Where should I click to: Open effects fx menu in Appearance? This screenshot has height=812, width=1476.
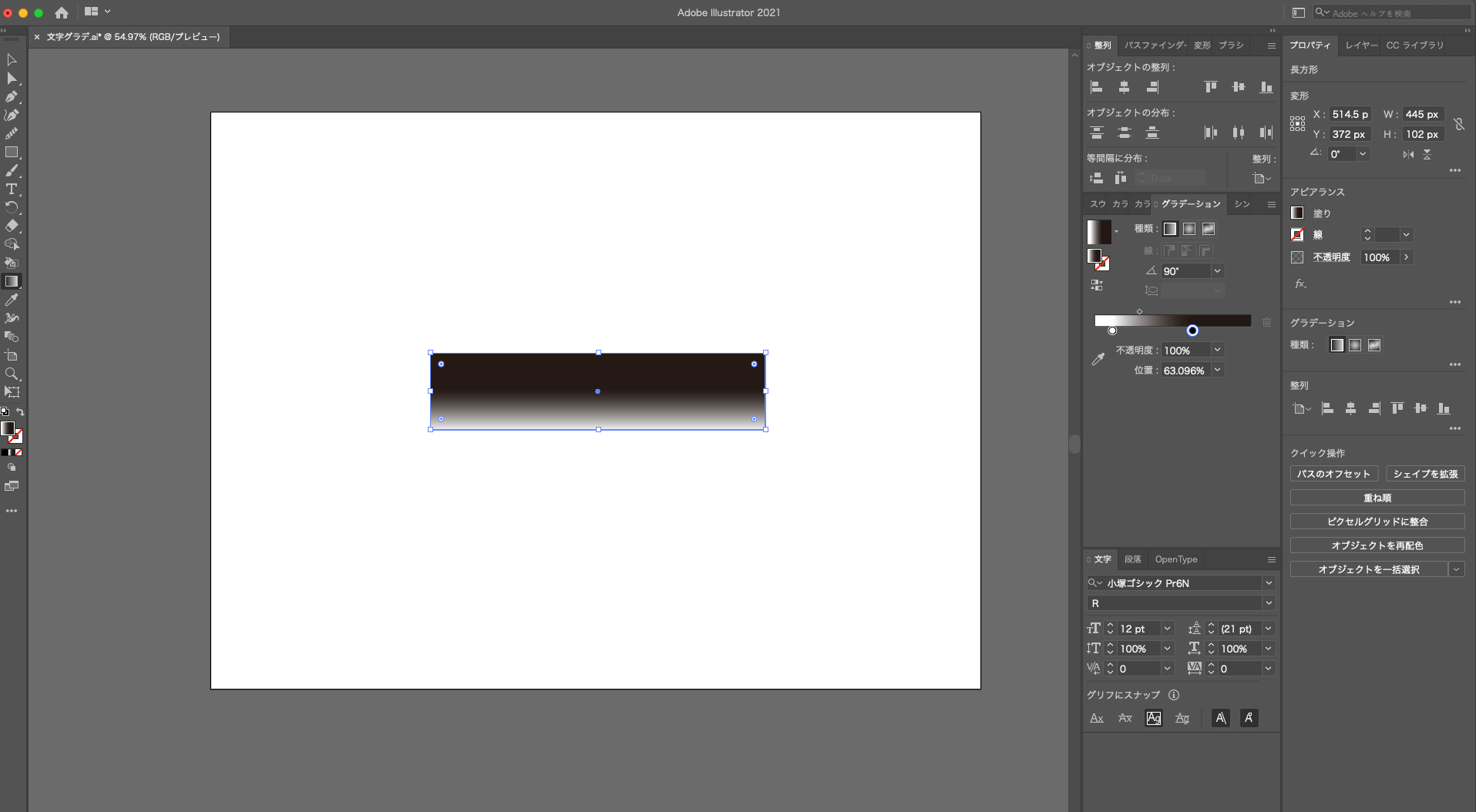point(1300,284)
